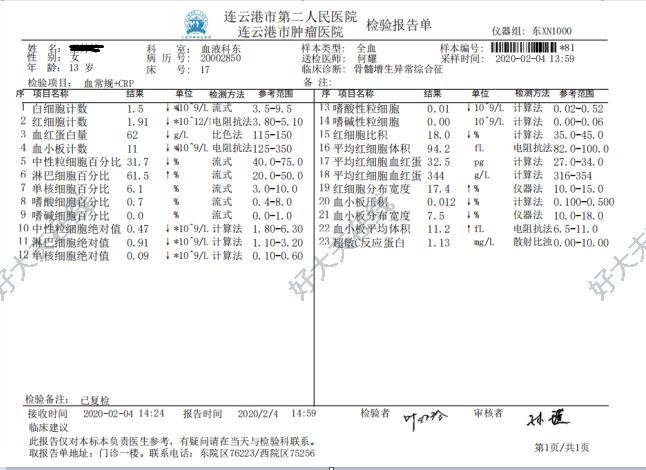Click the item name 单核细胞百分比
Screen dimensions: 646x470
[70, 189]
